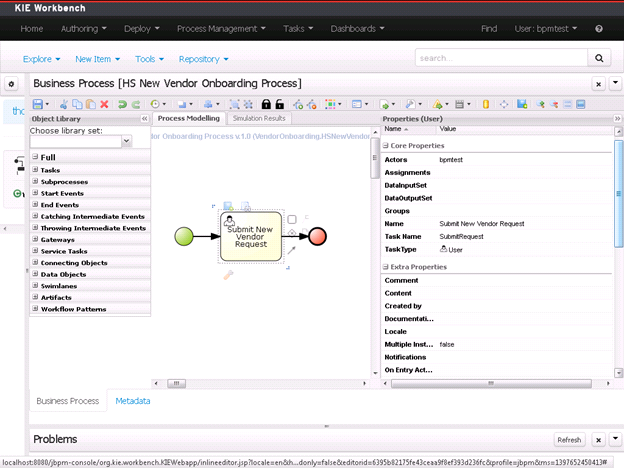Click the wrench icon below the task shape
The height and width of the screenshot is (468, 624).
pyautogui.click(x=228, y=275)
